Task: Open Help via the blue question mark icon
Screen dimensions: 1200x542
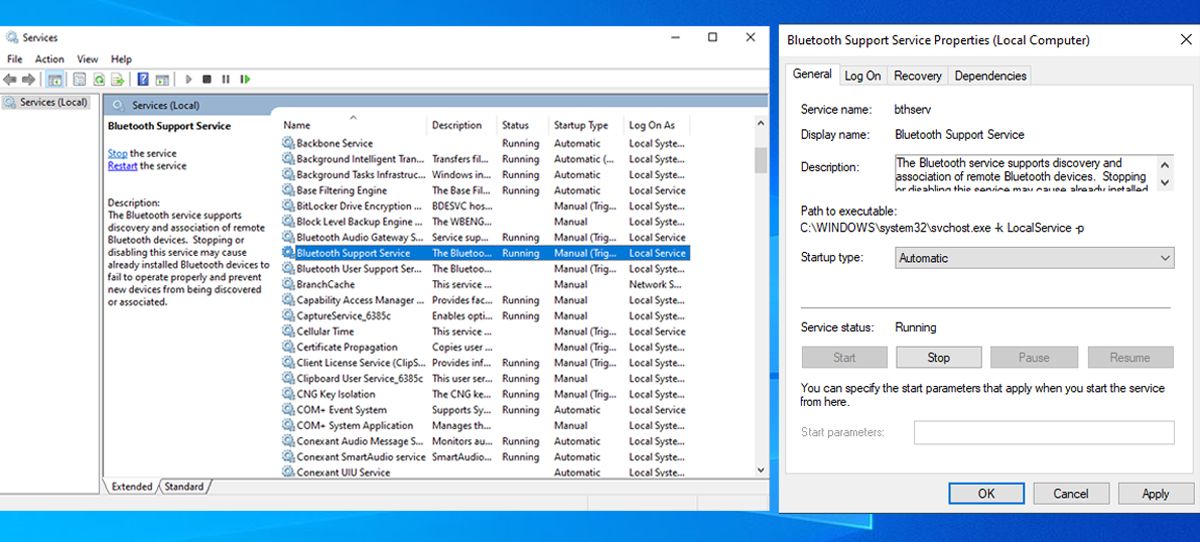Action: [x=143, y=79]
